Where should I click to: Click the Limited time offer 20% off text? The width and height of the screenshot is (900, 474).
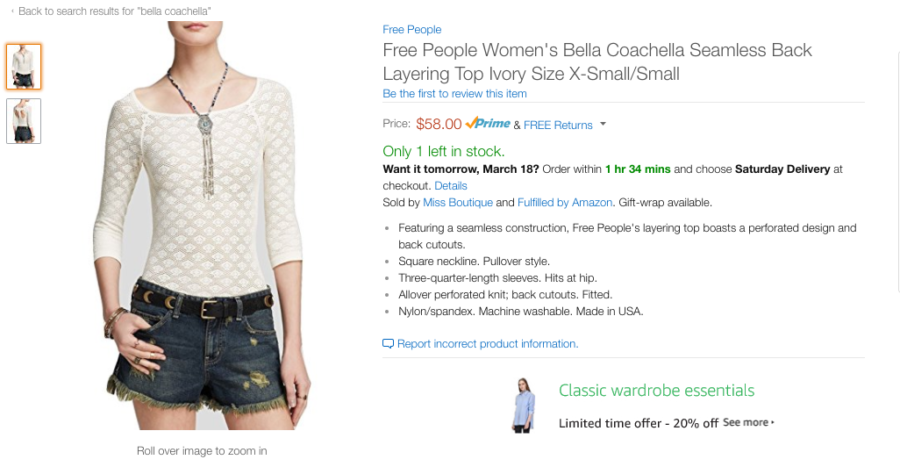click(638, 424)
